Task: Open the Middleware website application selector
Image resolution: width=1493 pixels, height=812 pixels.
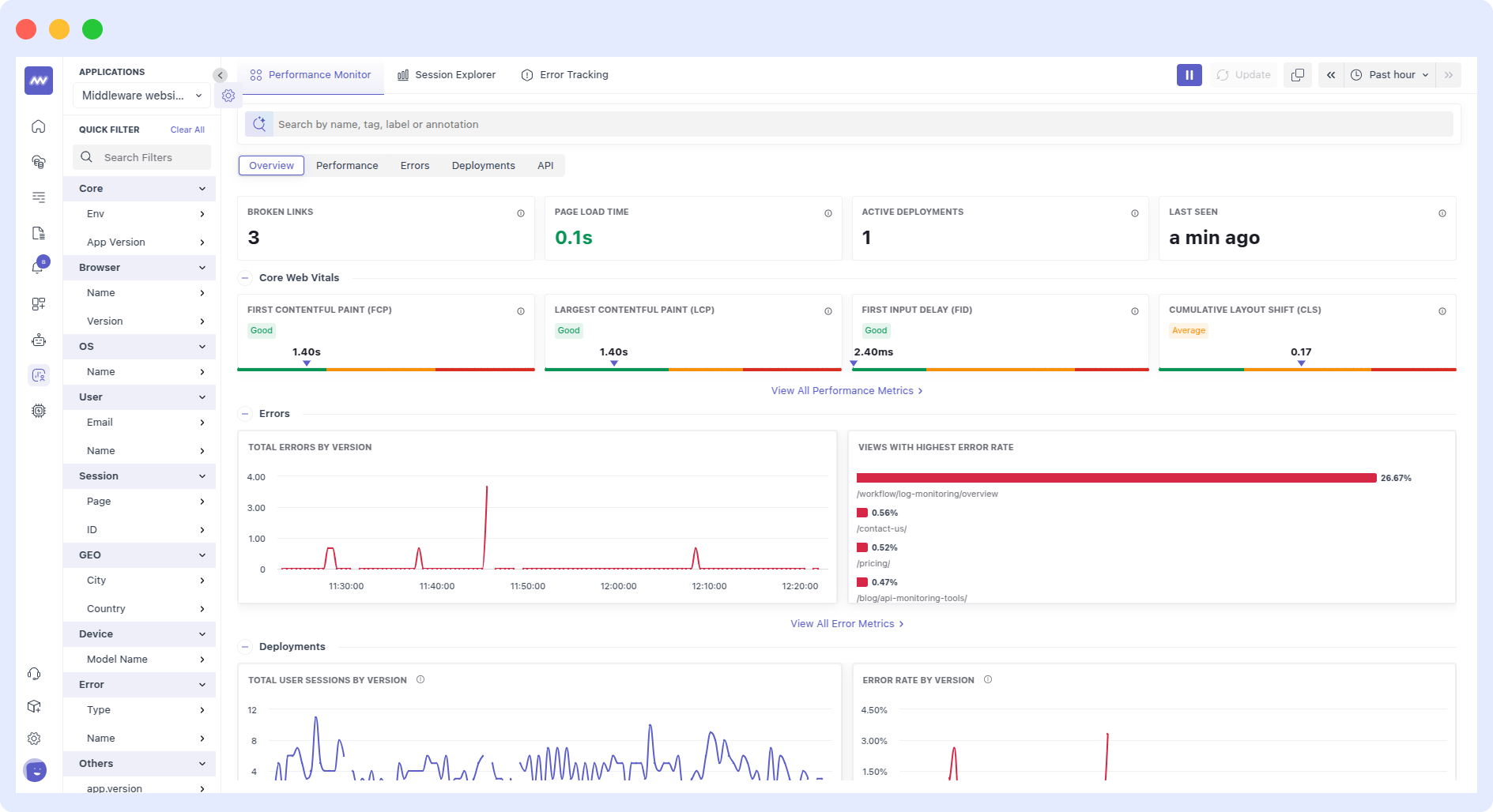Action: coord(141,96)
